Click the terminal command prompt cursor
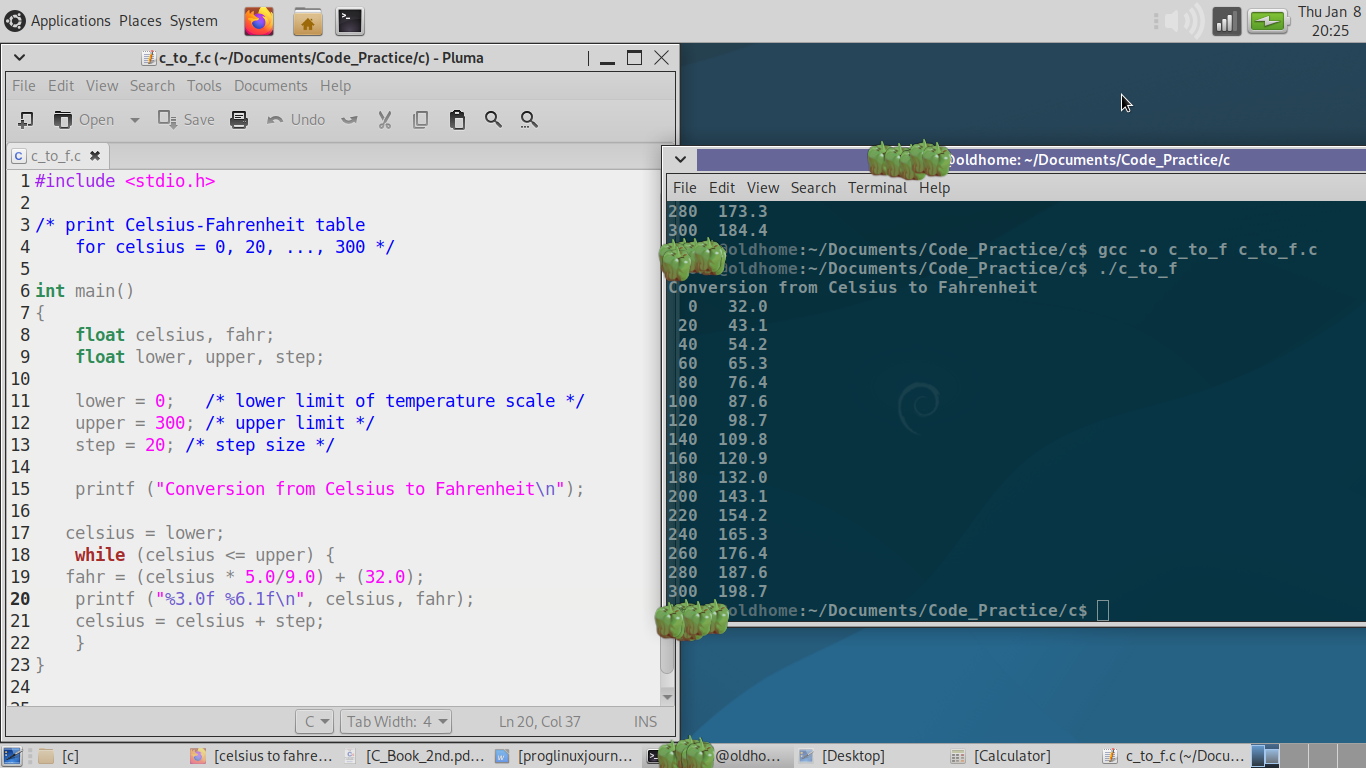1366x768 pixels. [1103, 610]
